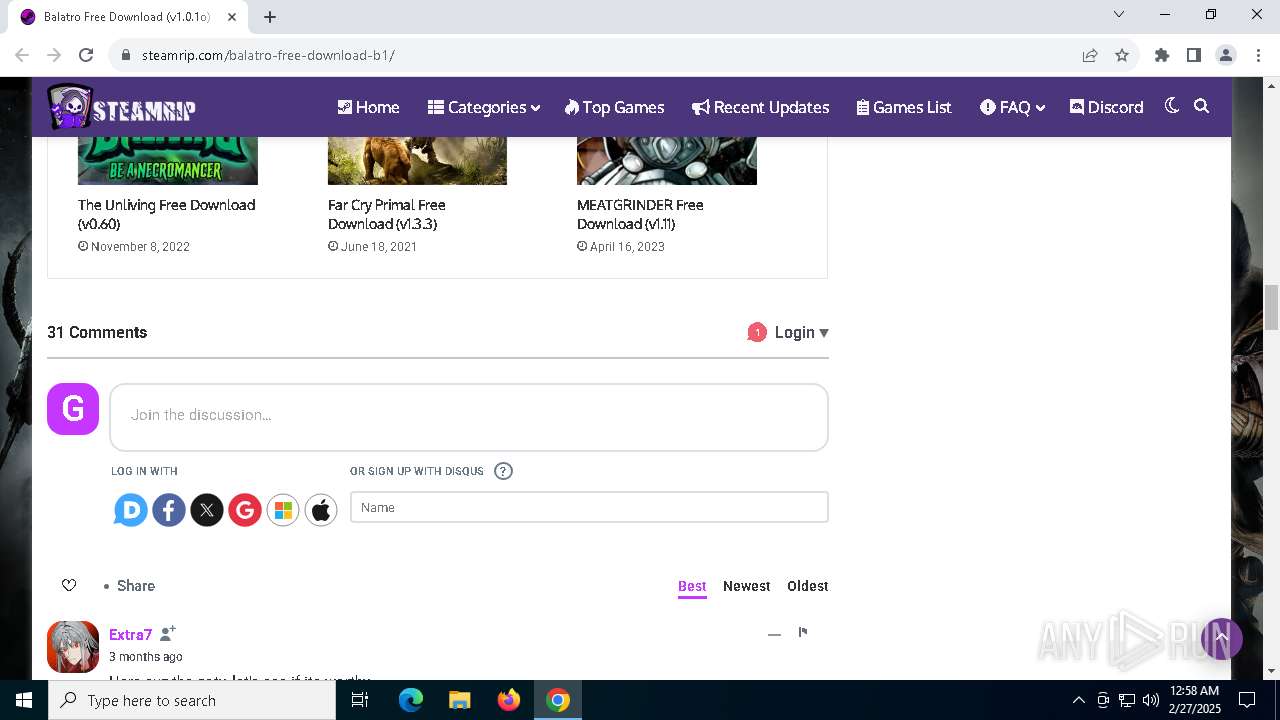Open Recent Updates page
The width and height of the screenshot is (1280, 720).
[761, 107]
